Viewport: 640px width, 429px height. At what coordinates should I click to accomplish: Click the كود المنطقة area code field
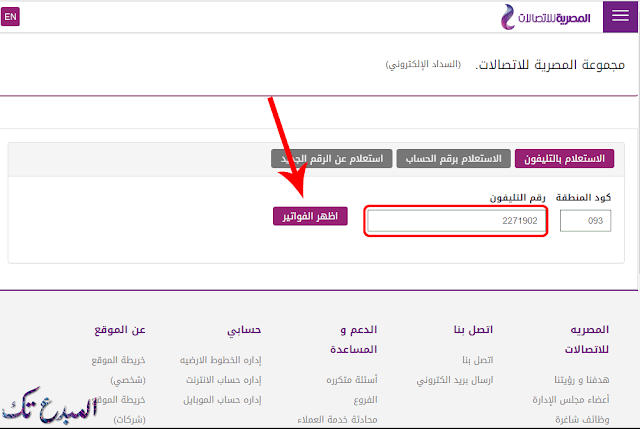point(586,221)
